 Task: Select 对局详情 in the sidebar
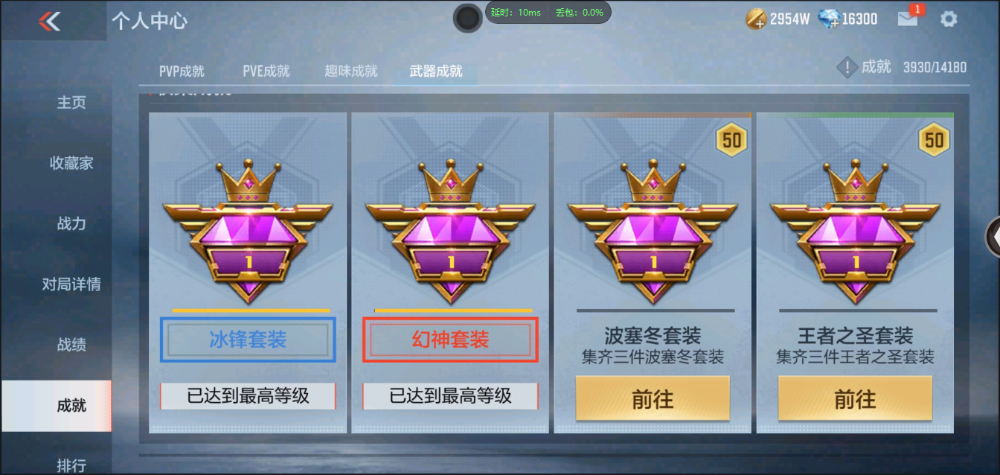point(71,284)
